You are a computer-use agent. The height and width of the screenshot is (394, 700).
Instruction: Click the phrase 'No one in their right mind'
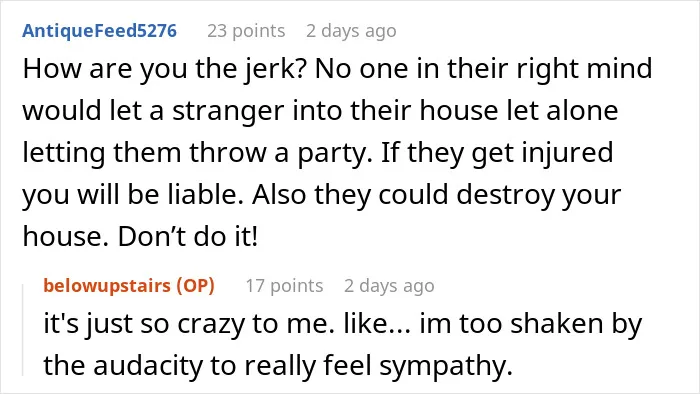pyautogui.click(x=483, y=69)
